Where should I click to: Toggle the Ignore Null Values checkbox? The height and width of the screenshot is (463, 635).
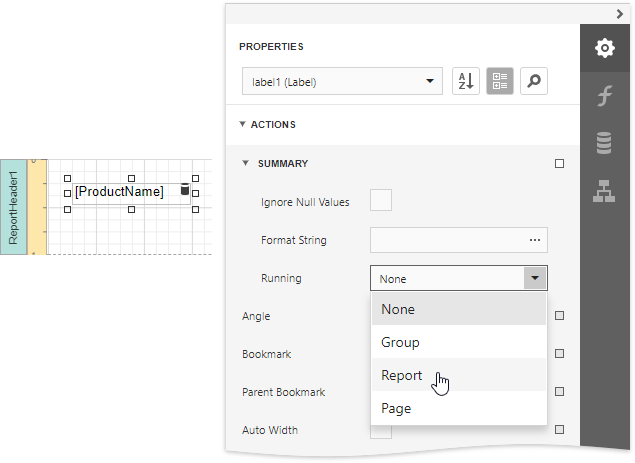click(381, 201)
